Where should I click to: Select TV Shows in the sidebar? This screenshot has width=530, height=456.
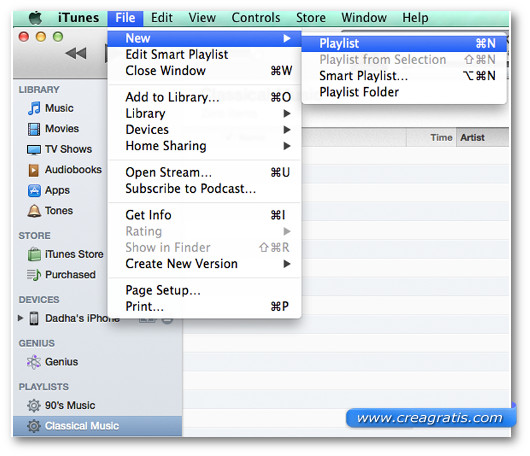[x=69, y=149]
